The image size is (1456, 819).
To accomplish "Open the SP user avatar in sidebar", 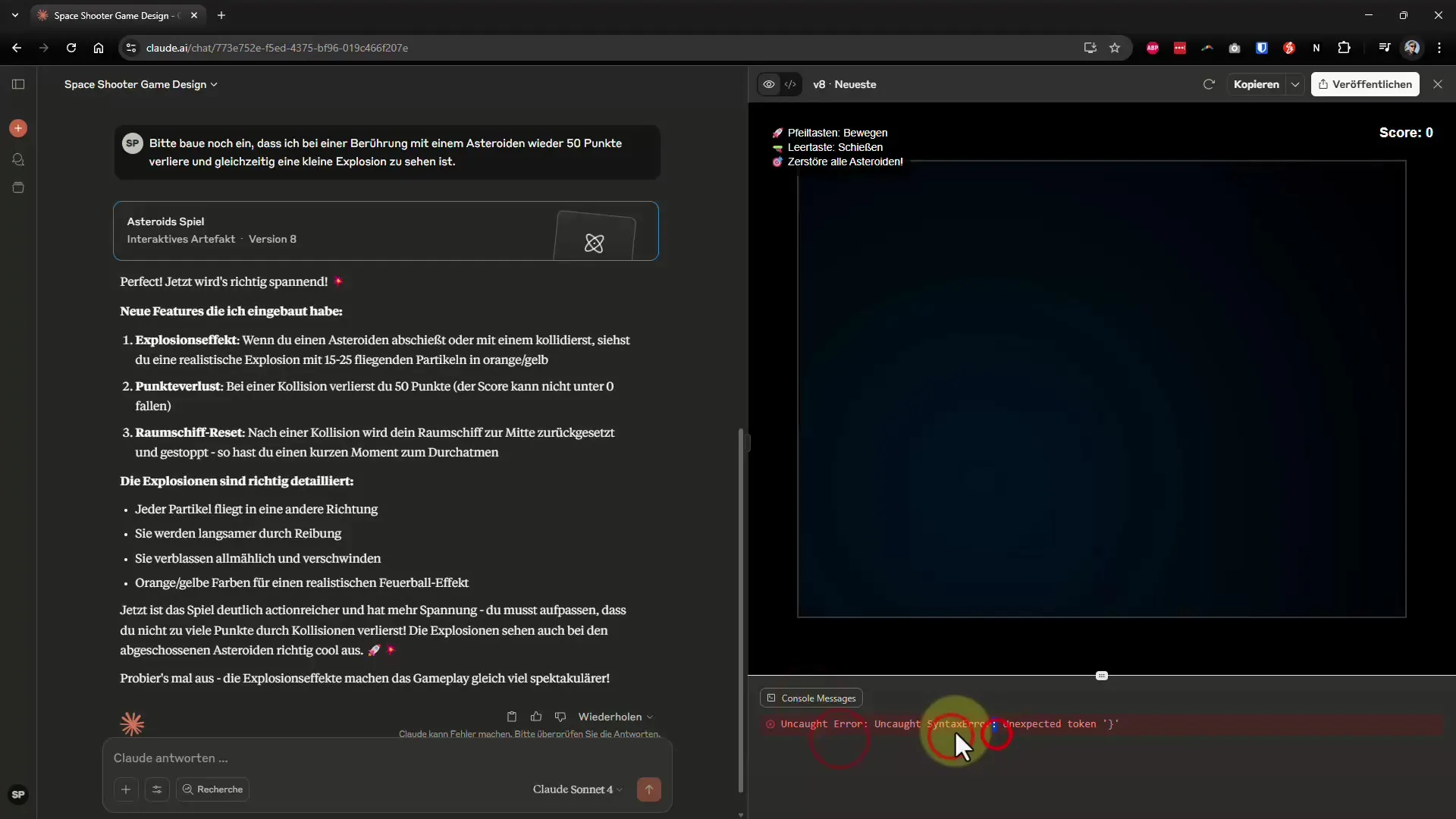I will click(18, 795).
